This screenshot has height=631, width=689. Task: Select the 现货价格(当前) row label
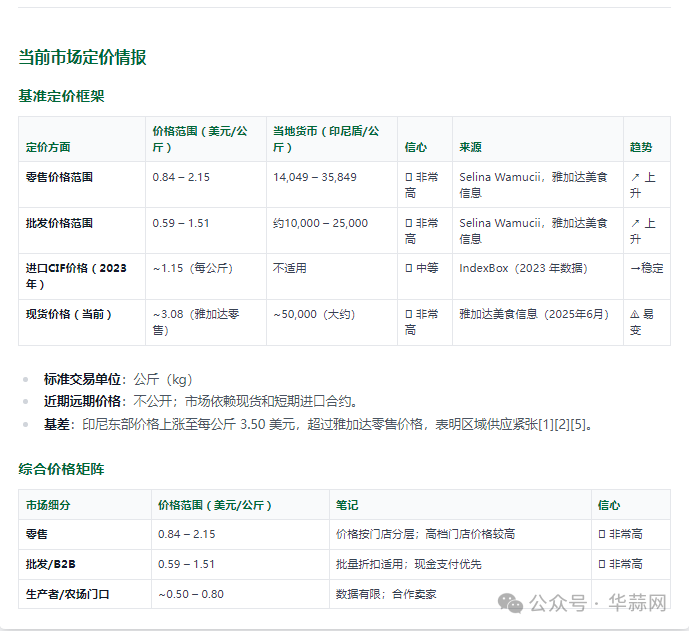pyautogui.click(x=69, y=314)
